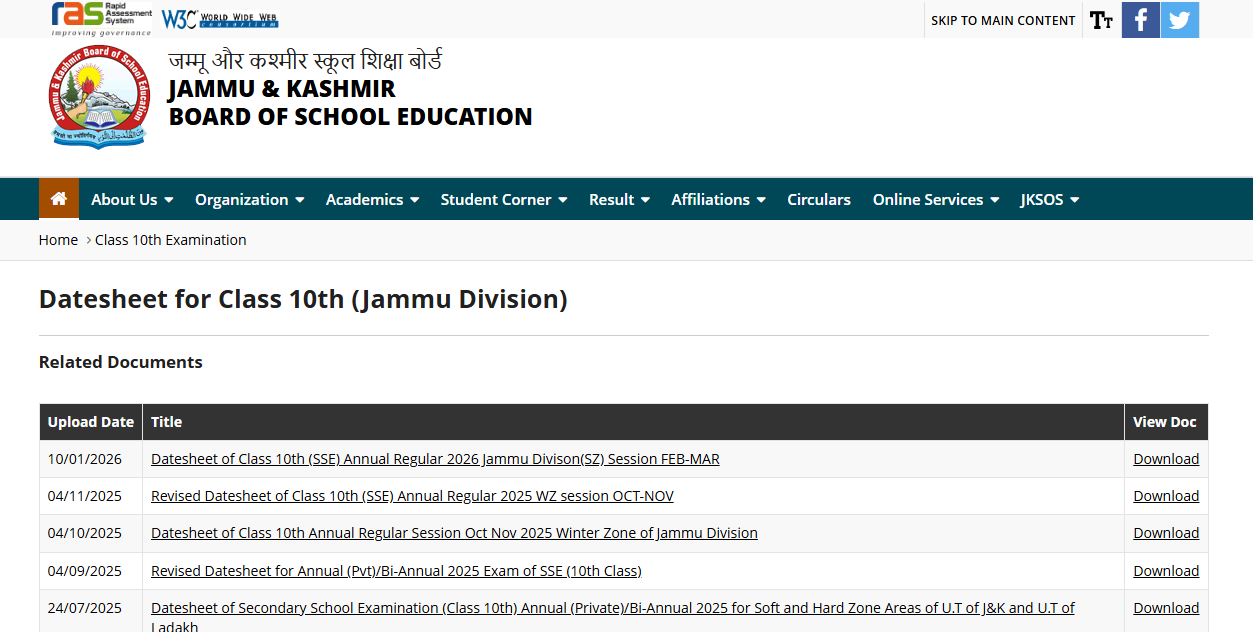Screen dimensions: 1253x632
Task: Open the Circulars menu item
Action: (818, 200)
